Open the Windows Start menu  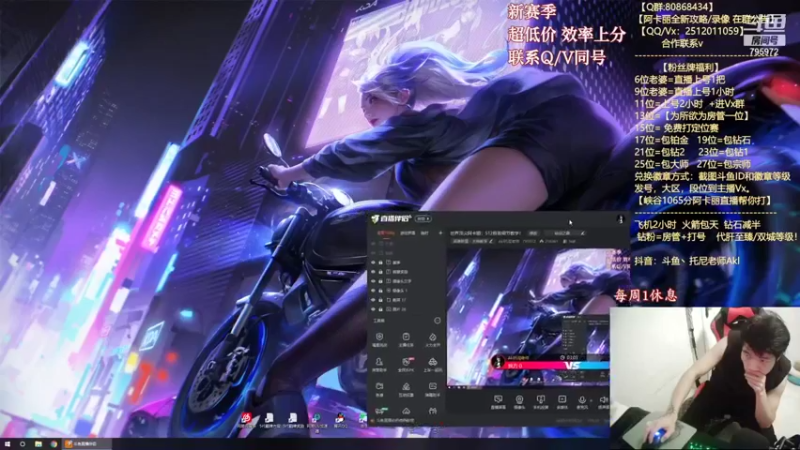[7, 444]
